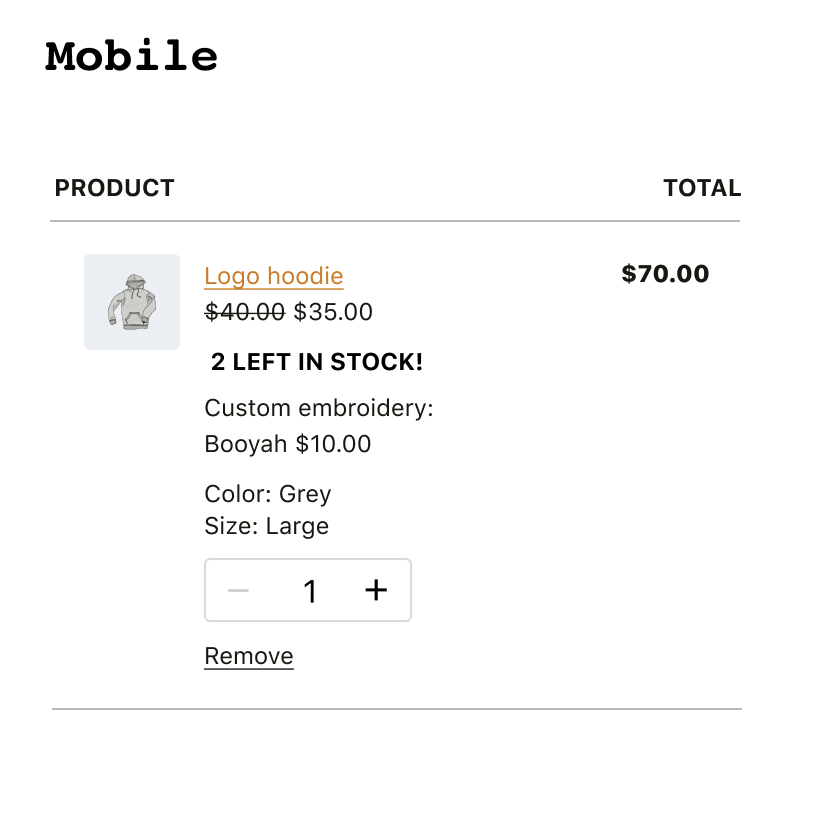Increase quantity with the plus button

tap(376, 590)
